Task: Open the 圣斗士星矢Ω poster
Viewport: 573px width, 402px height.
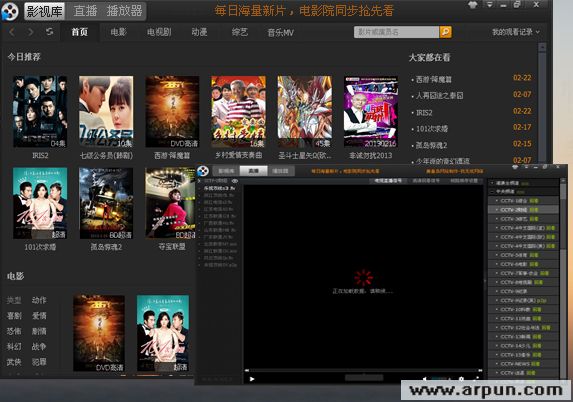Action: pyautogui.click(x=305, y=111)
